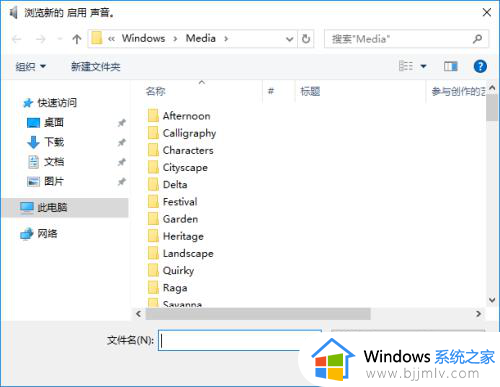Viewport: 500px width, 387px height.
Task: Click the address bar folder icon
Action: pos(97,38)
